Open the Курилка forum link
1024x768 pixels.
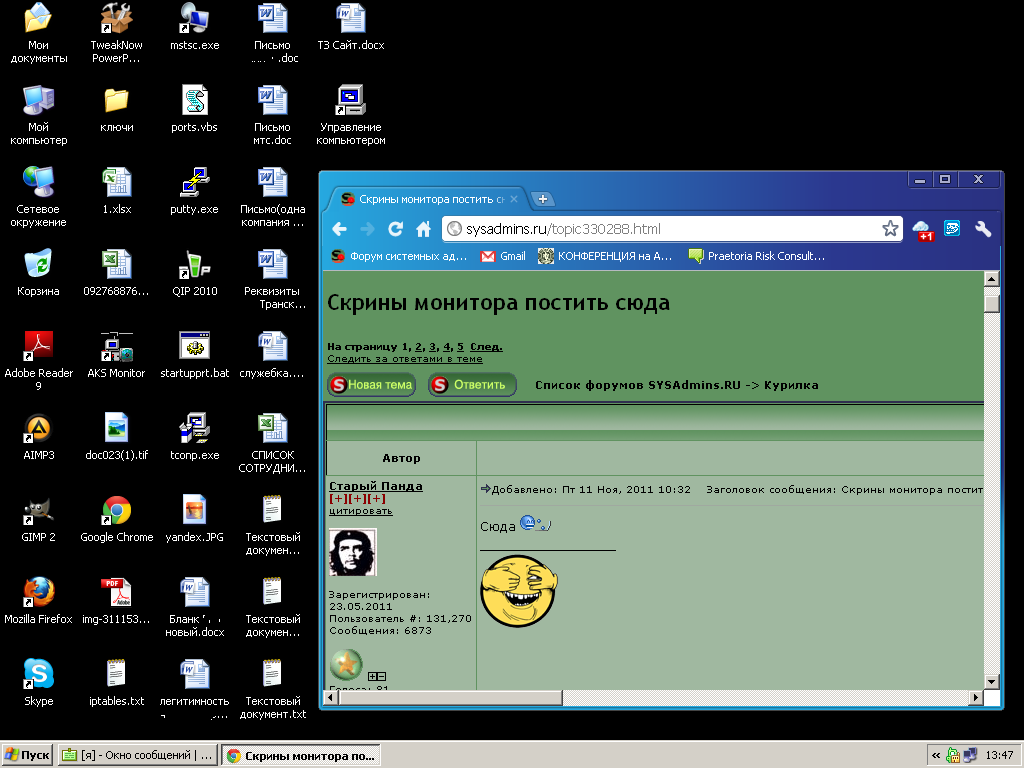pyautogui.click(x=791, y=385)
